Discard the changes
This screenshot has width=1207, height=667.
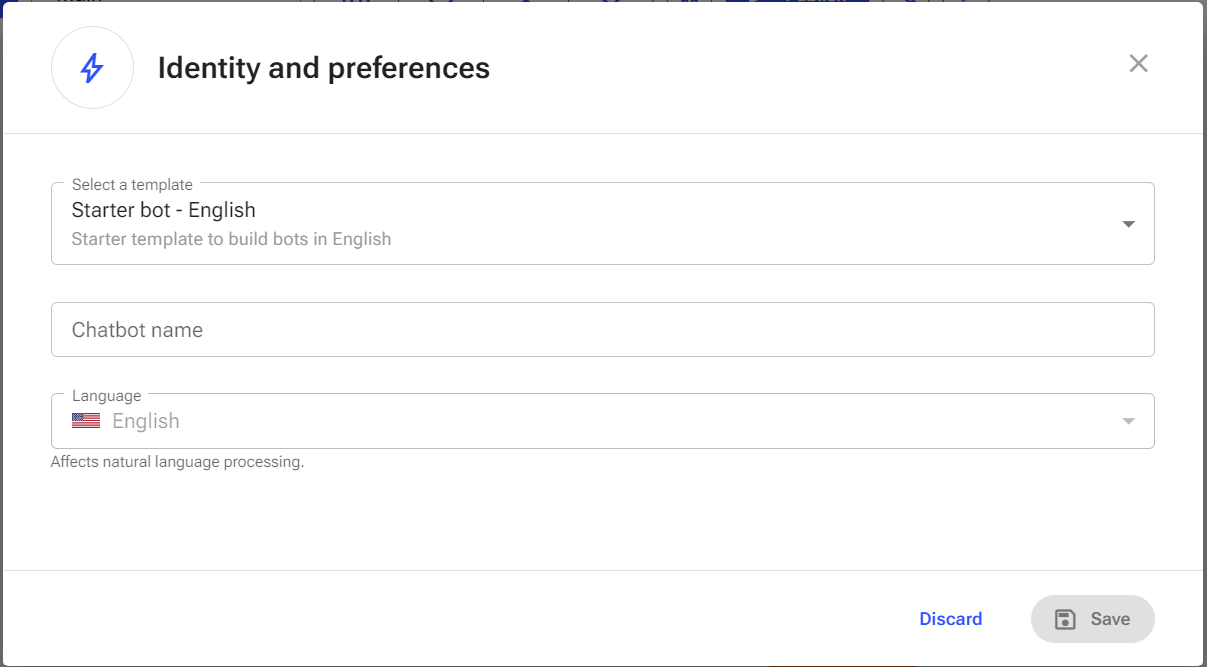coord(951,619)
